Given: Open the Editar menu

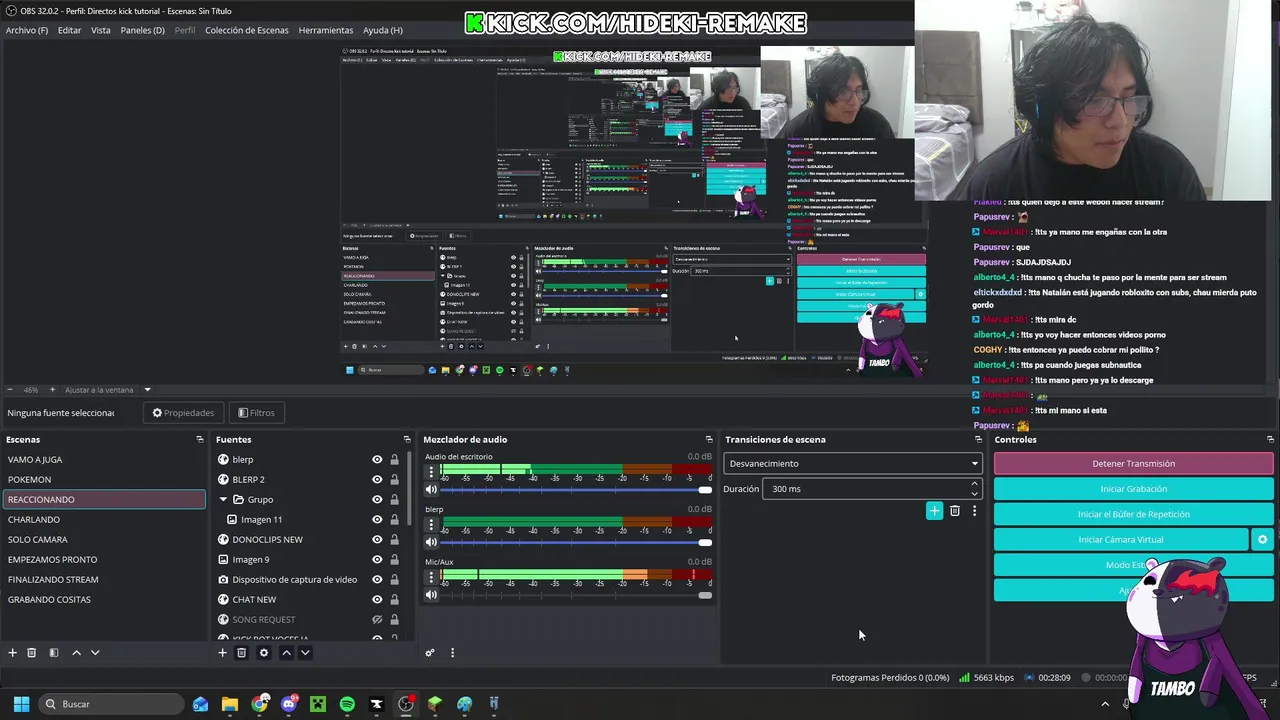Looking at the screenshot, I should pyautogui.click(x=69, y=30).
